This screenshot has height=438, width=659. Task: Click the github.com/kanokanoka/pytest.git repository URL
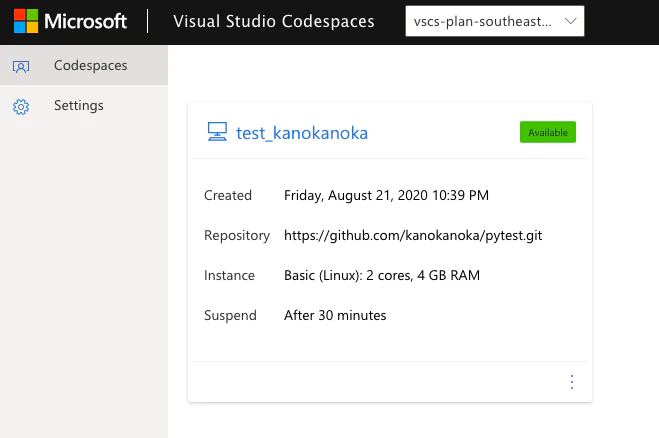(x=413, y=235)
